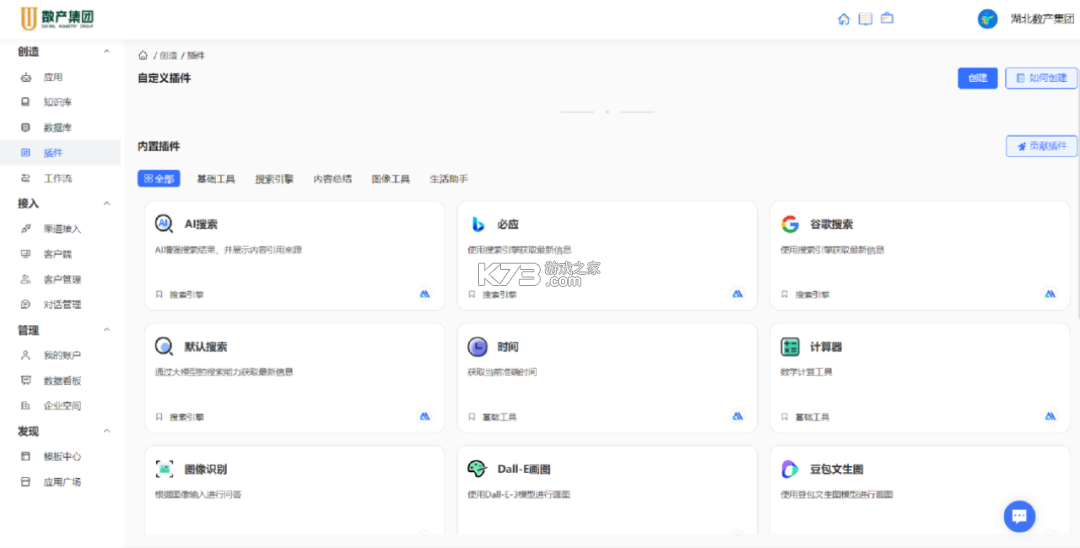Click the 默认搜索 magnifier icon
Viewport: 1080px width, 548px height.
[x=164, y=346]
